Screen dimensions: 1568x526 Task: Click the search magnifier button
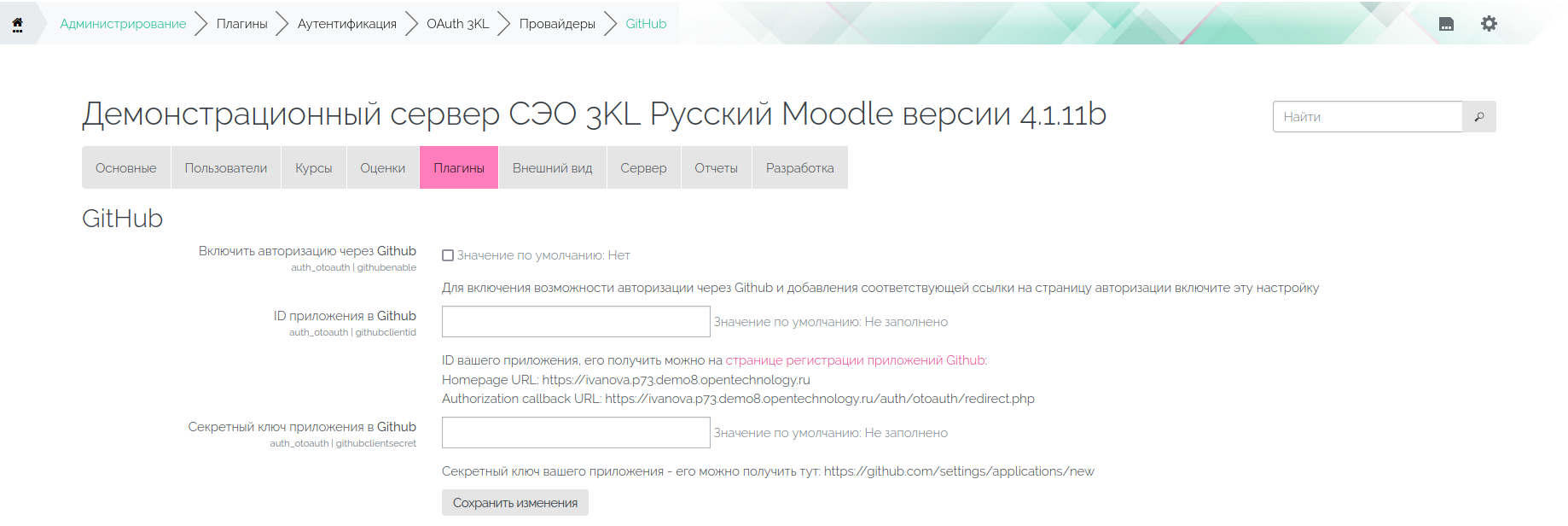click(1479, 117)
